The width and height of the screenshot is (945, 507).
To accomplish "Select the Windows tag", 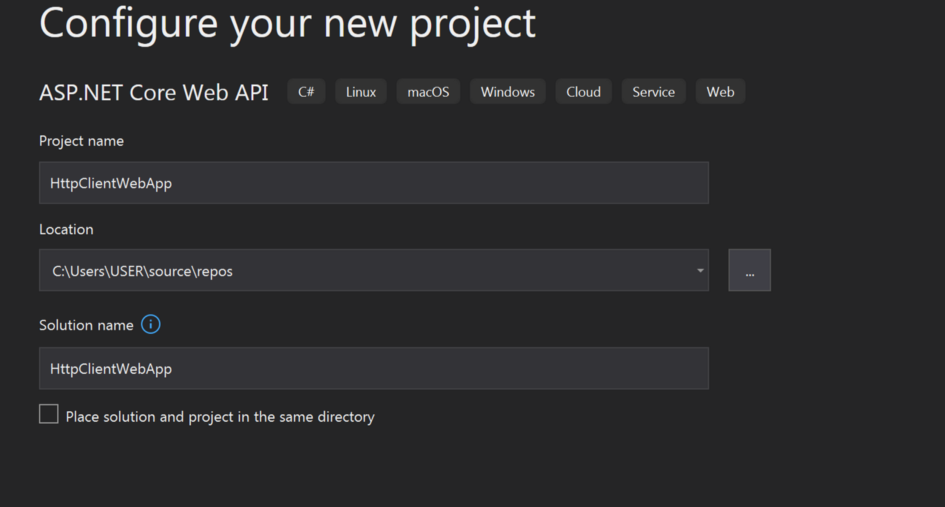I will pos(508,92).
